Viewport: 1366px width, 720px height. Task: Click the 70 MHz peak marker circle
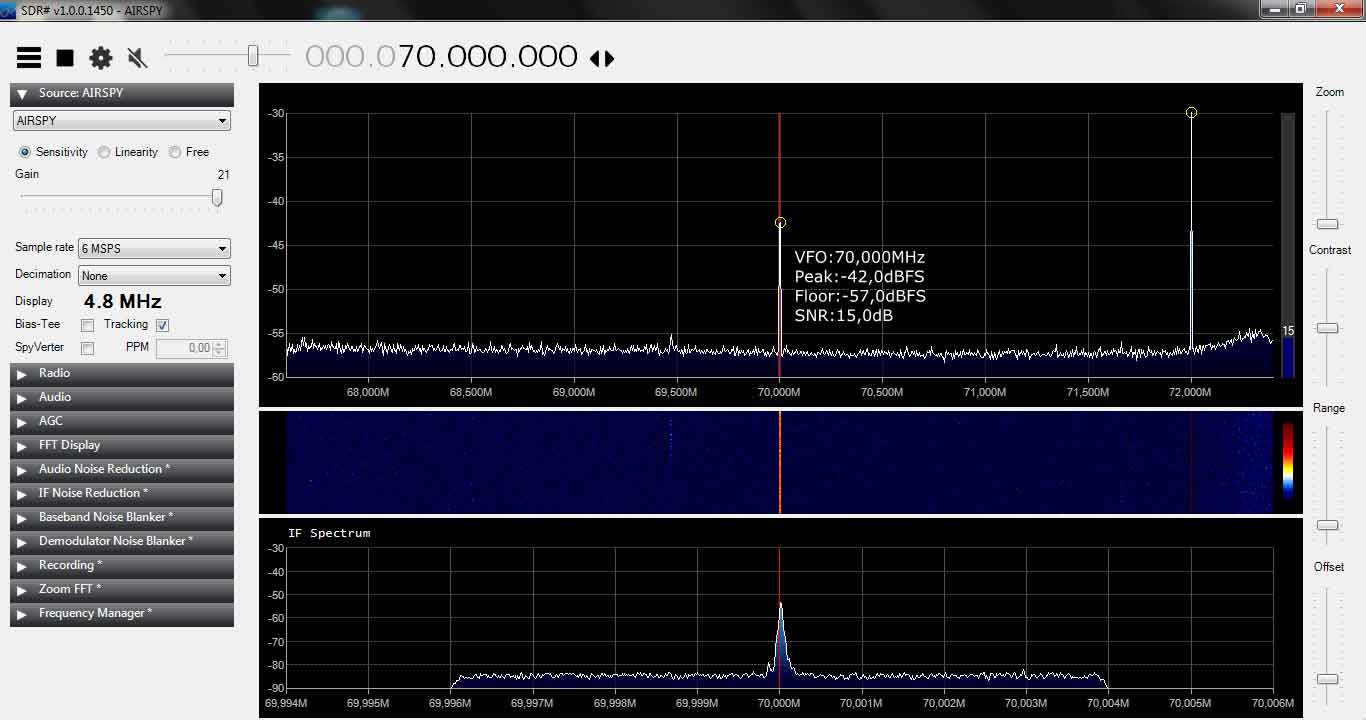coord(780,223)
